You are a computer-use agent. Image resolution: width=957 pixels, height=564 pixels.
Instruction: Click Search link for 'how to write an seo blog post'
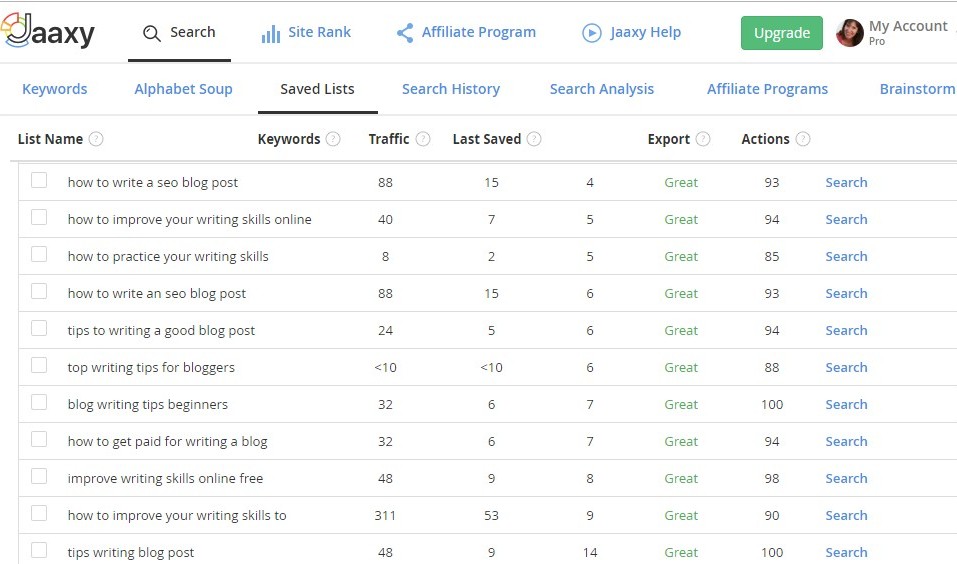847,294
